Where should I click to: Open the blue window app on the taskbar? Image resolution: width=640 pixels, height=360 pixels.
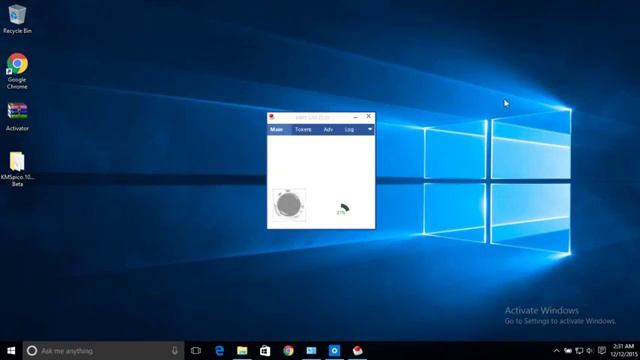coord(311,351)
